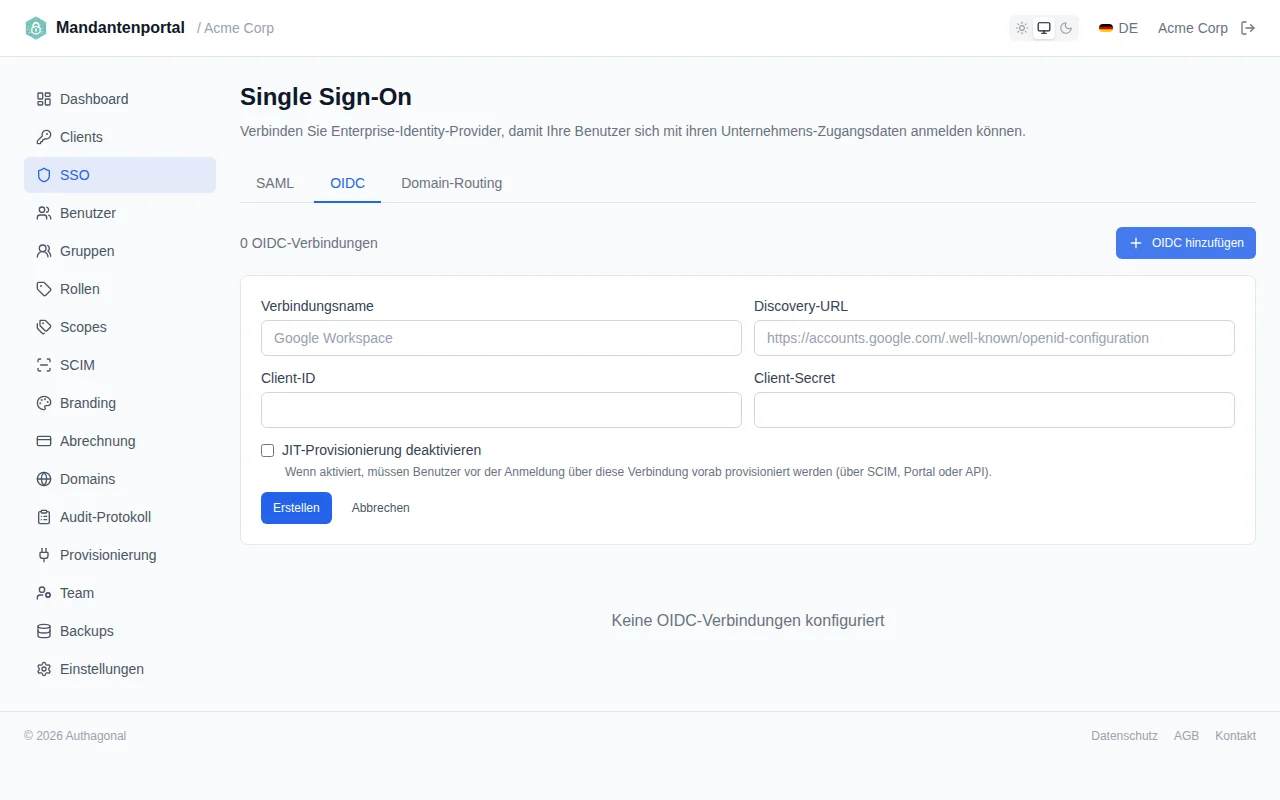This screenshot has height=800, width=1280.
Task: Select the light theme sun icon
Action: tap(1022, 28)
